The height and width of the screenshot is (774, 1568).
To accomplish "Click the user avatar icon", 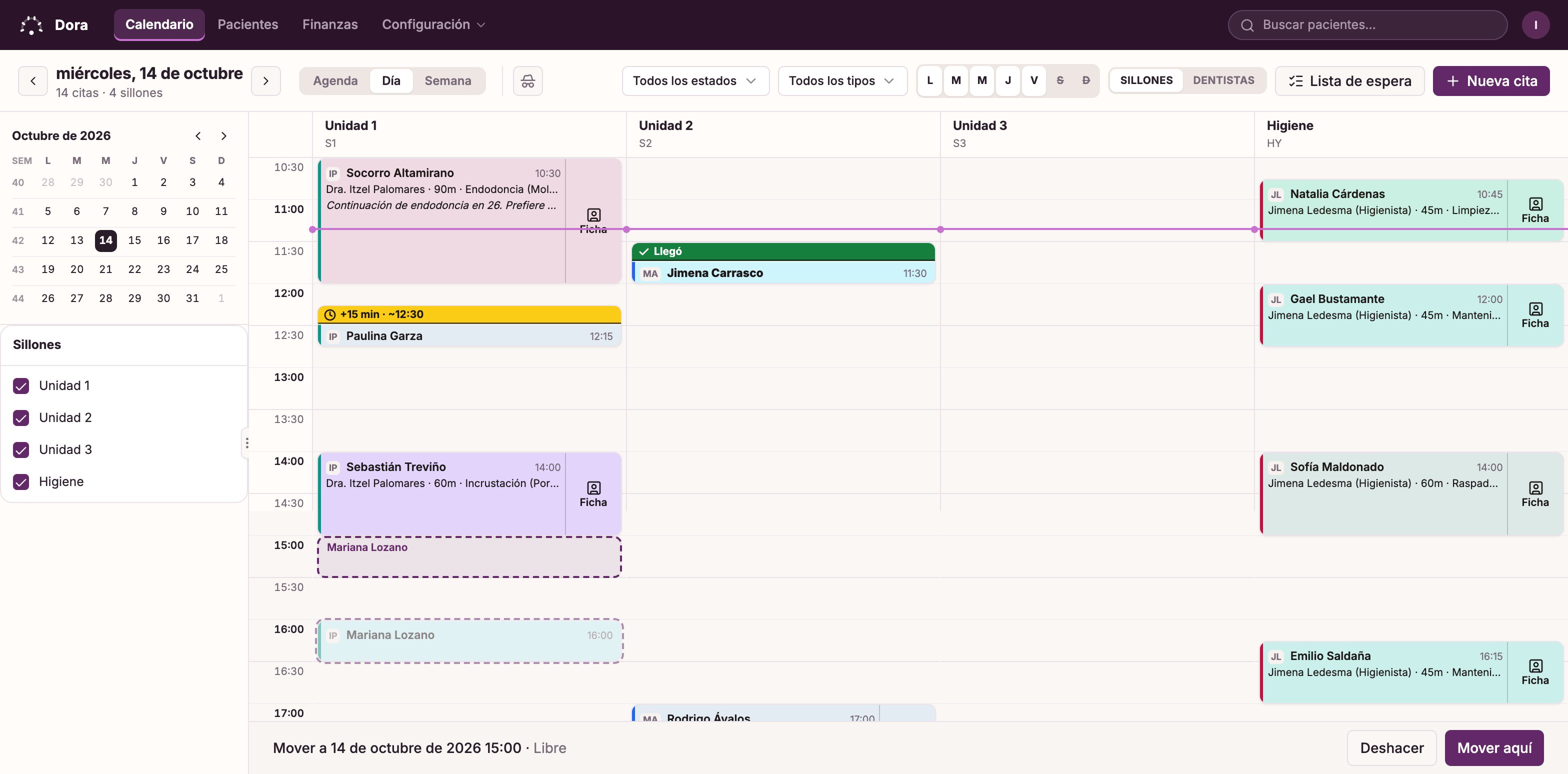I will 1535,25.
